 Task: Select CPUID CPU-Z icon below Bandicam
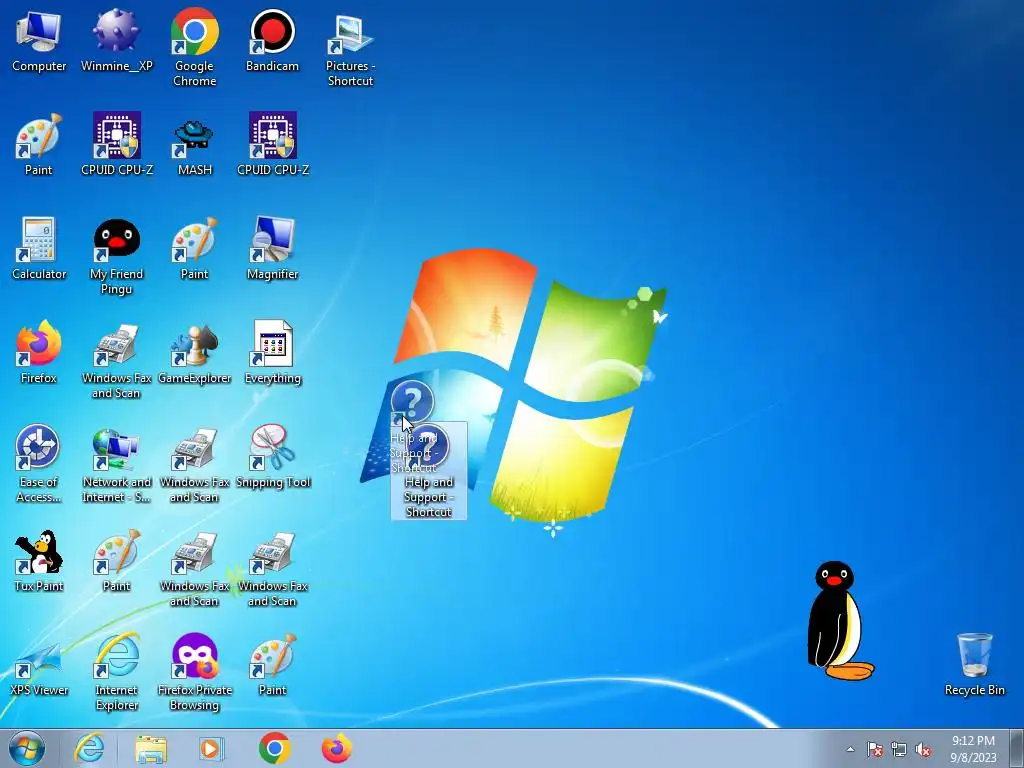tap(272, 145)
